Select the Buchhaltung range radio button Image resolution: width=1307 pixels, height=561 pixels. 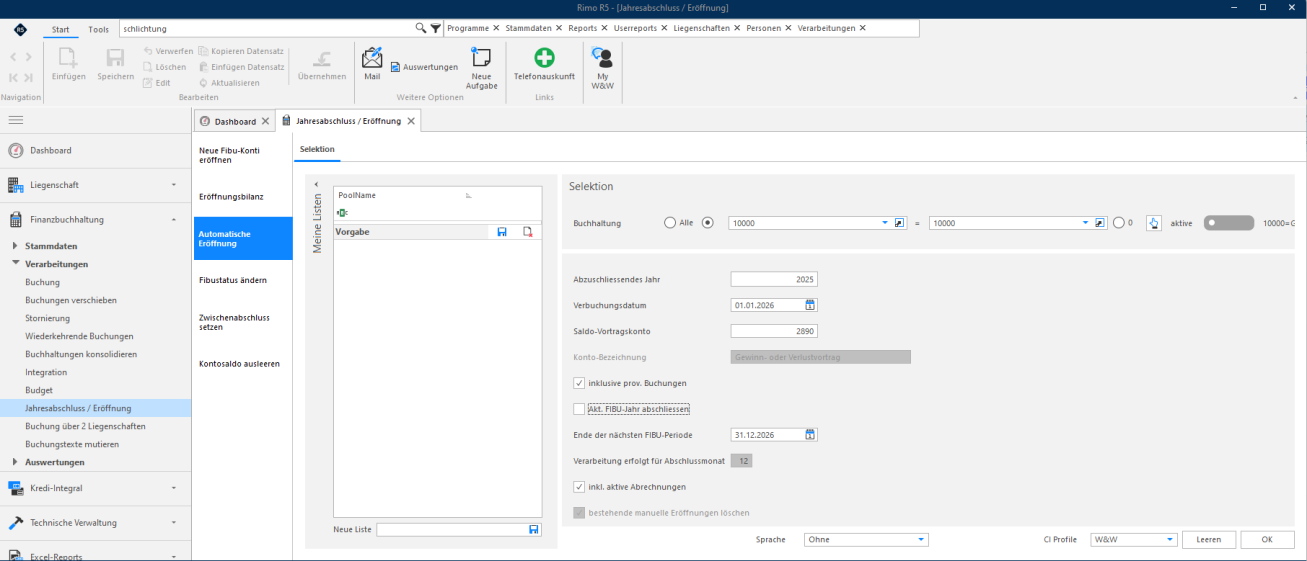[x=708, y=223]
